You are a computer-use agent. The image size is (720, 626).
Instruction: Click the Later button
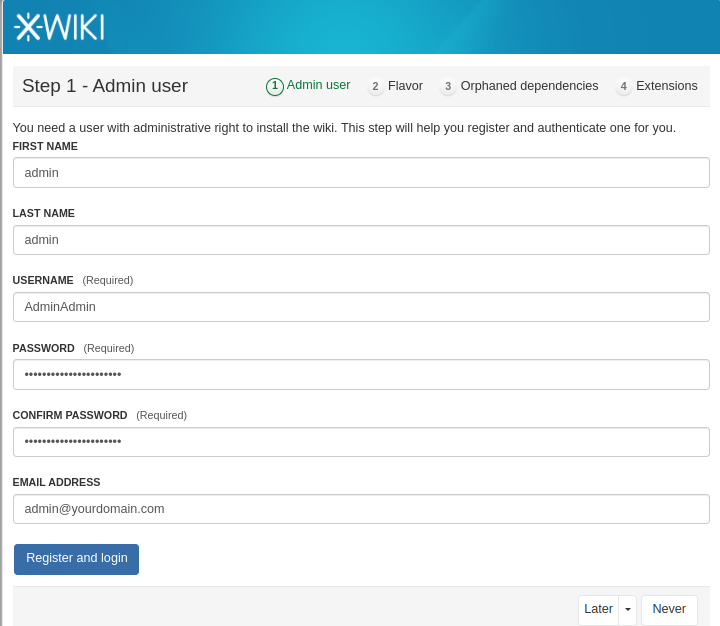pyautogui.click(x=598, y=610)
